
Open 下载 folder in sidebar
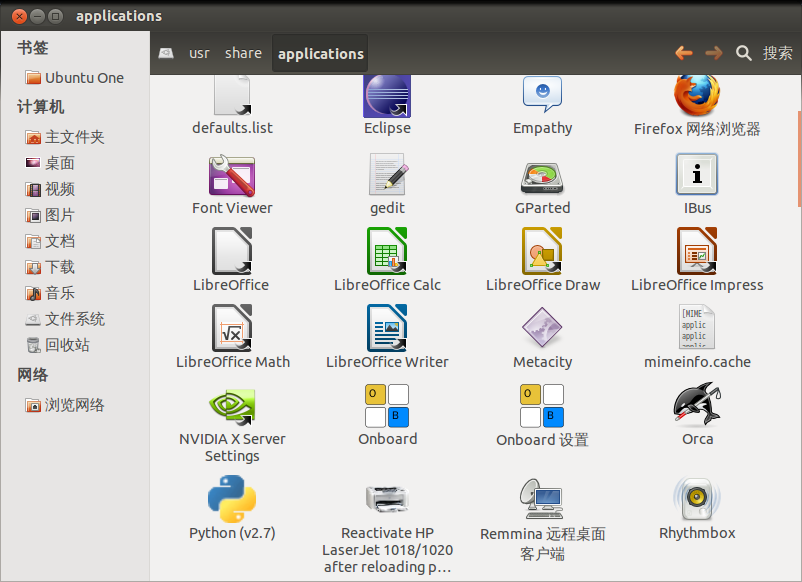(x=50, y=267)
